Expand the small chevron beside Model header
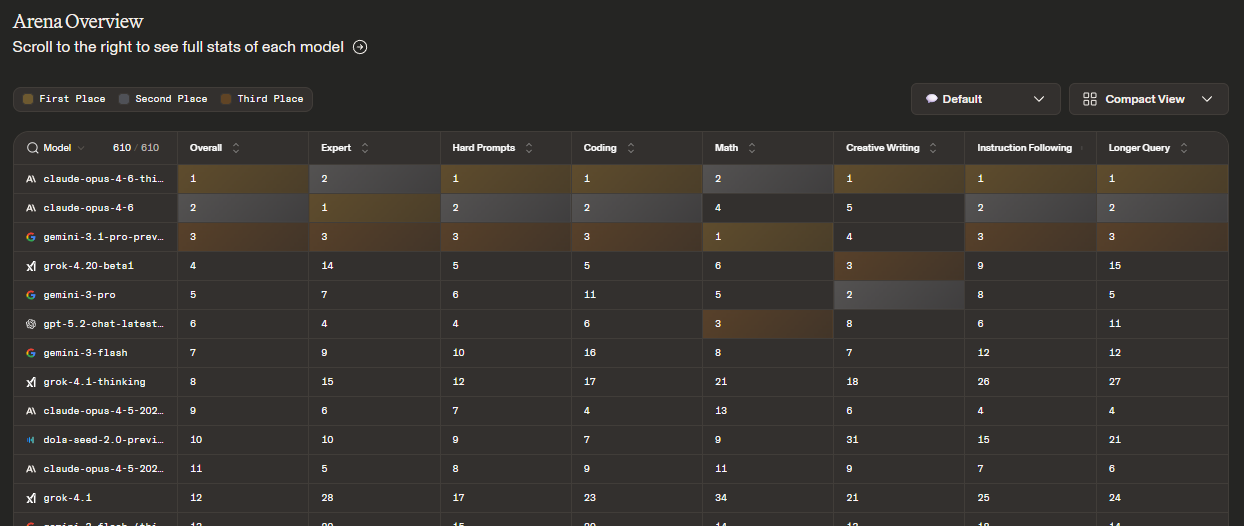 click(81, 148)
